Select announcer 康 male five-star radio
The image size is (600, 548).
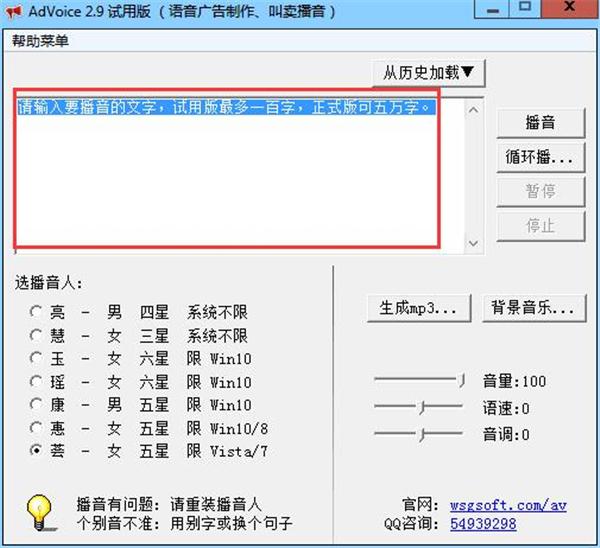point(36,404)
